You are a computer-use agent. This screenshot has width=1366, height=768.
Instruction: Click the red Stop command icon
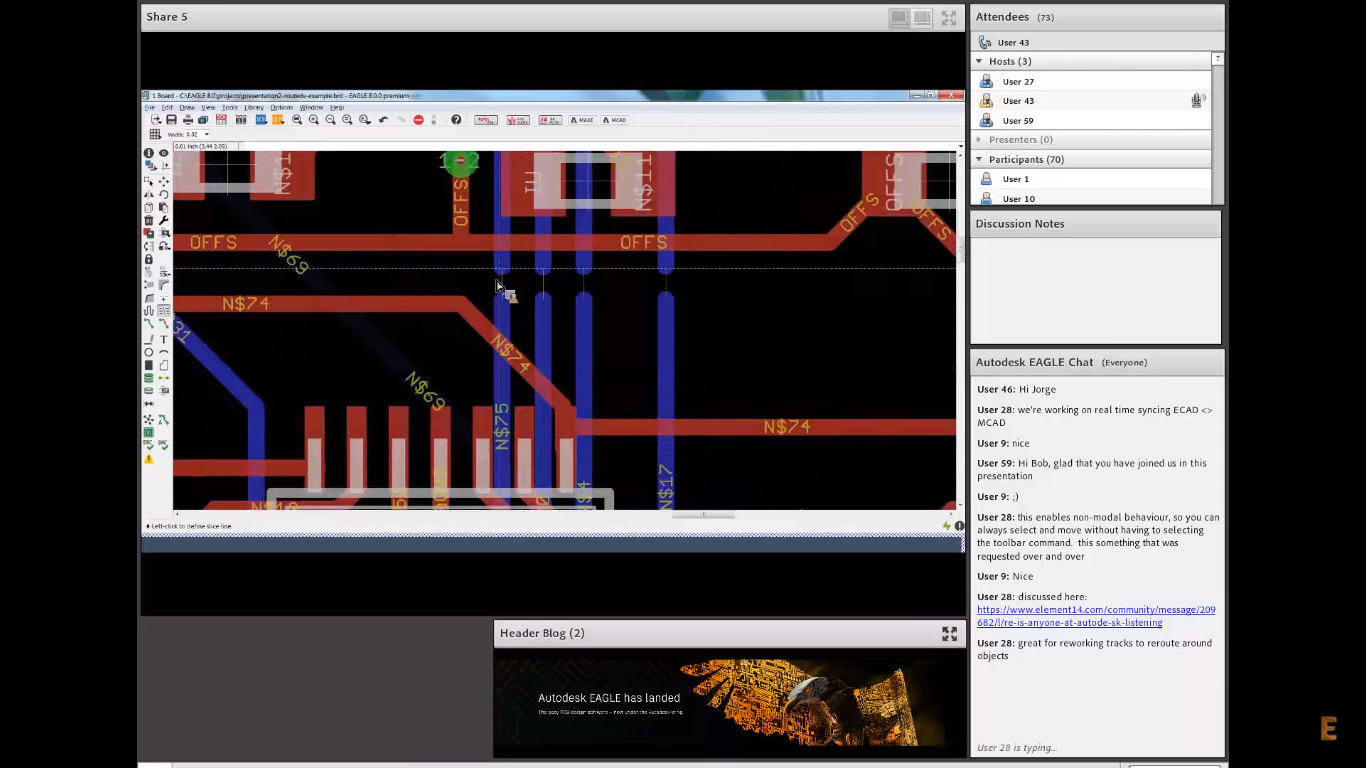point(418,120)
